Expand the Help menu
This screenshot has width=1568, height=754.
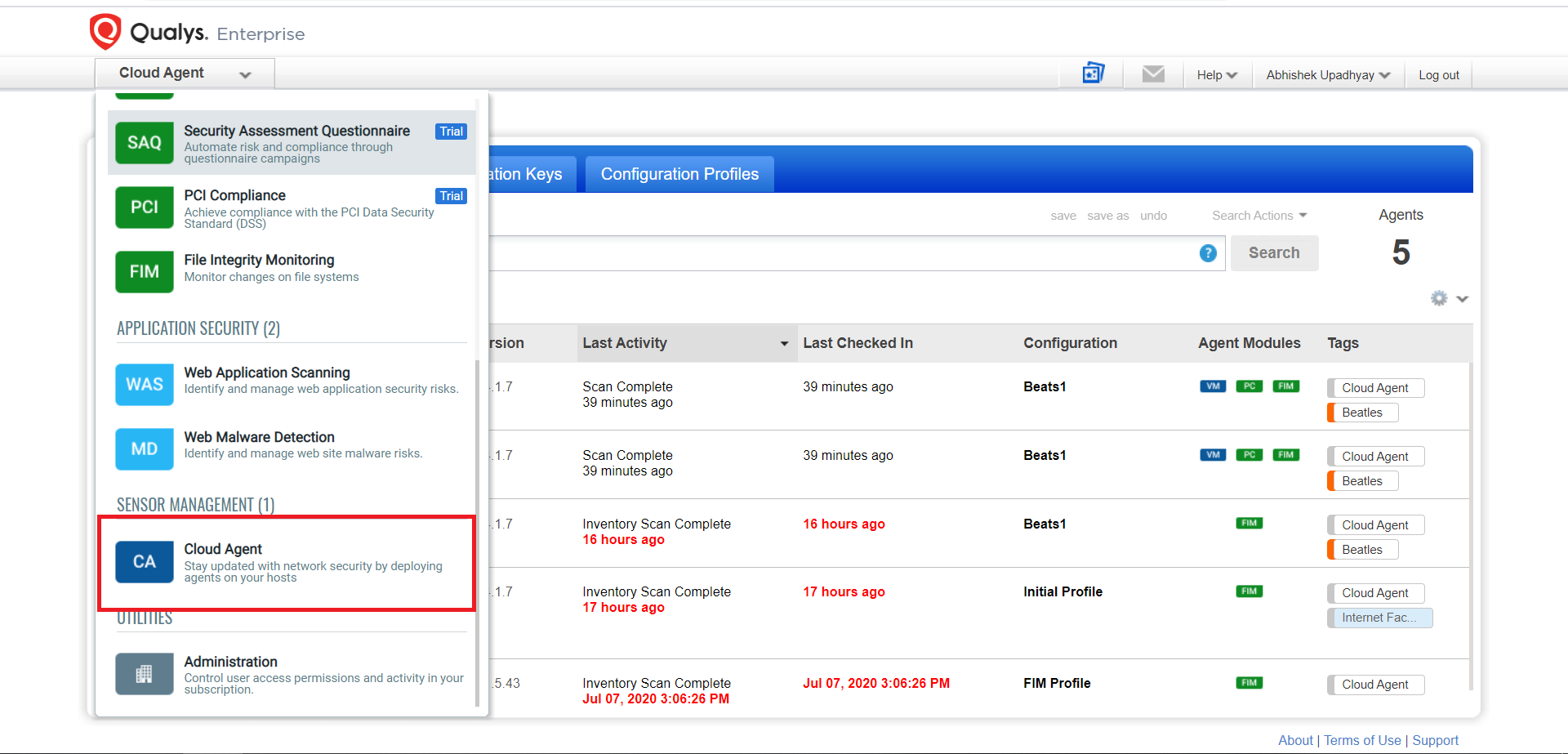[x=1217, y=75]
